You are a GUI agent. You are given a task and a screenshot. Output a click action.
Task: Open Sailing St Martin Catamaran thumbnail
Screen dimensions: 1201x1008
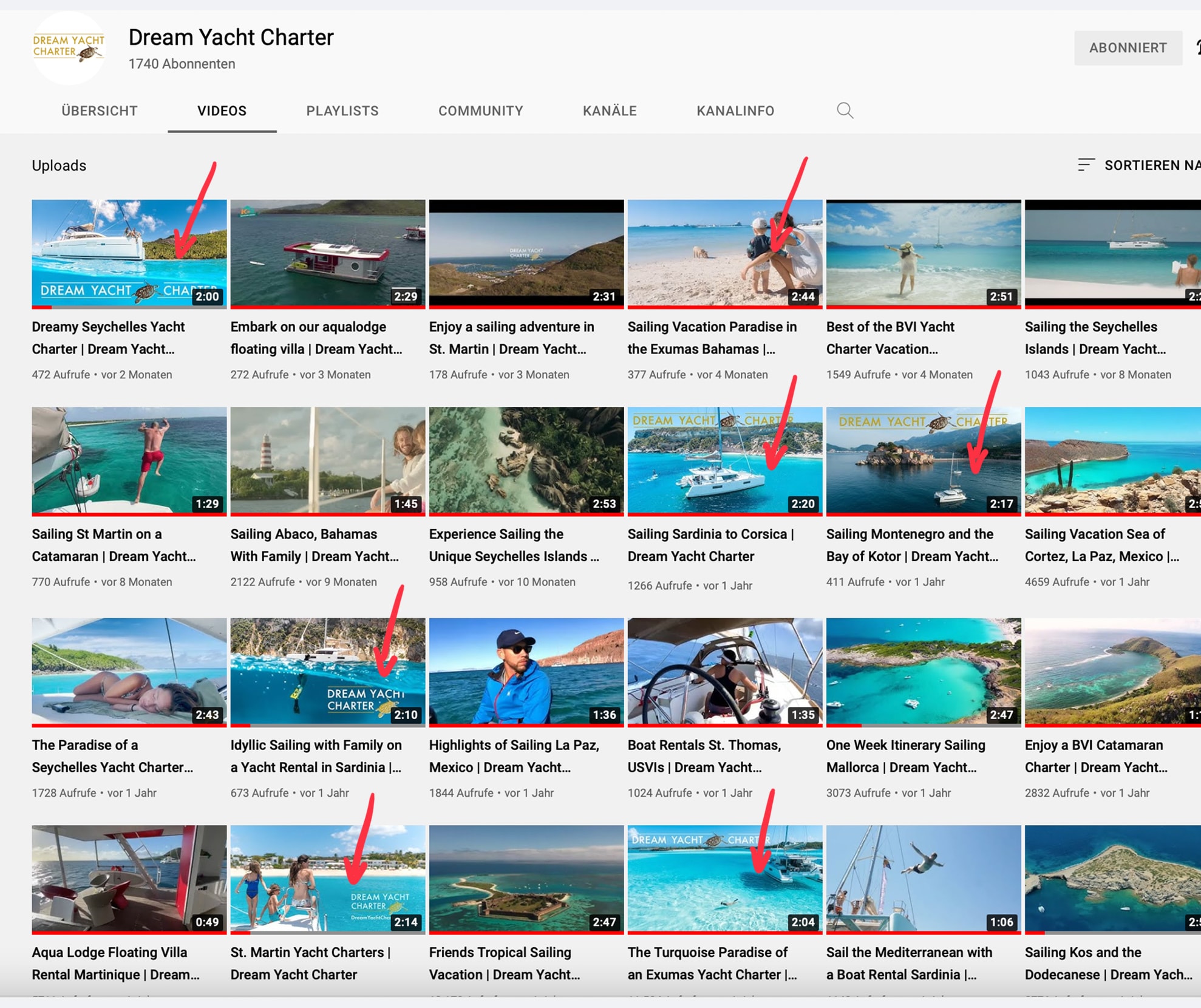129,461
